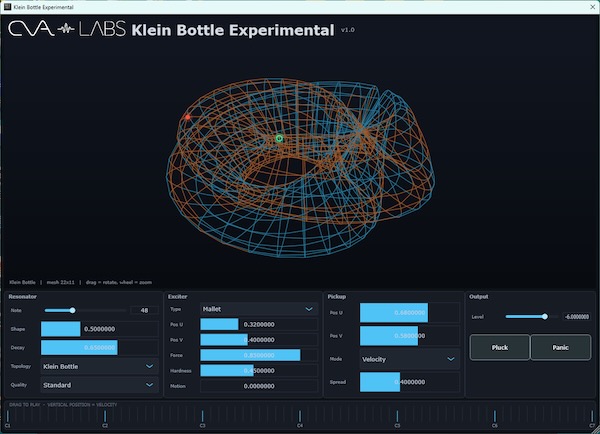Click the C2 key marker on keyboard strip
The height and width of the screenshot is (434, 600).
(x=105, y=418)
